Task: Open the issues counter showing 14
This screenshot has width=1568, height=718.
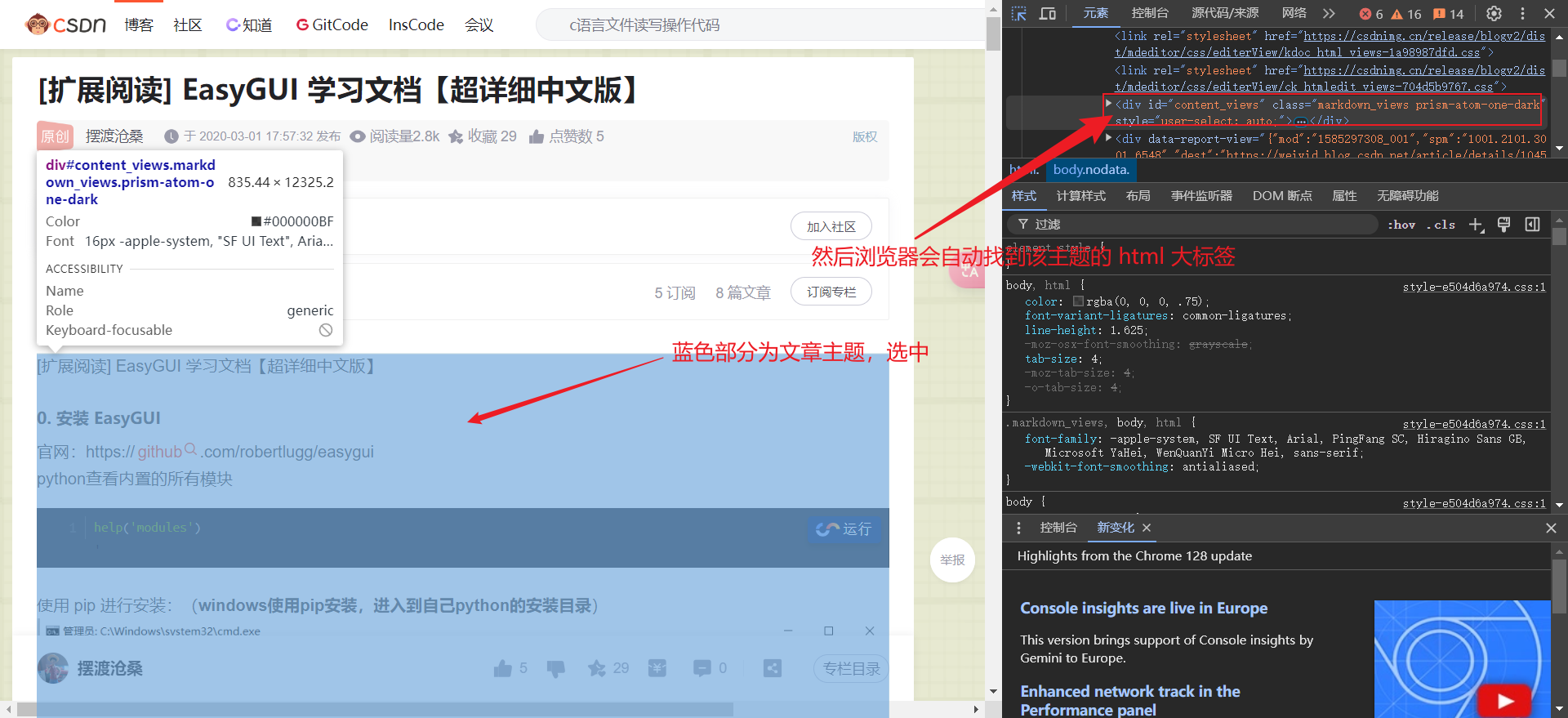Action: 1449,14
